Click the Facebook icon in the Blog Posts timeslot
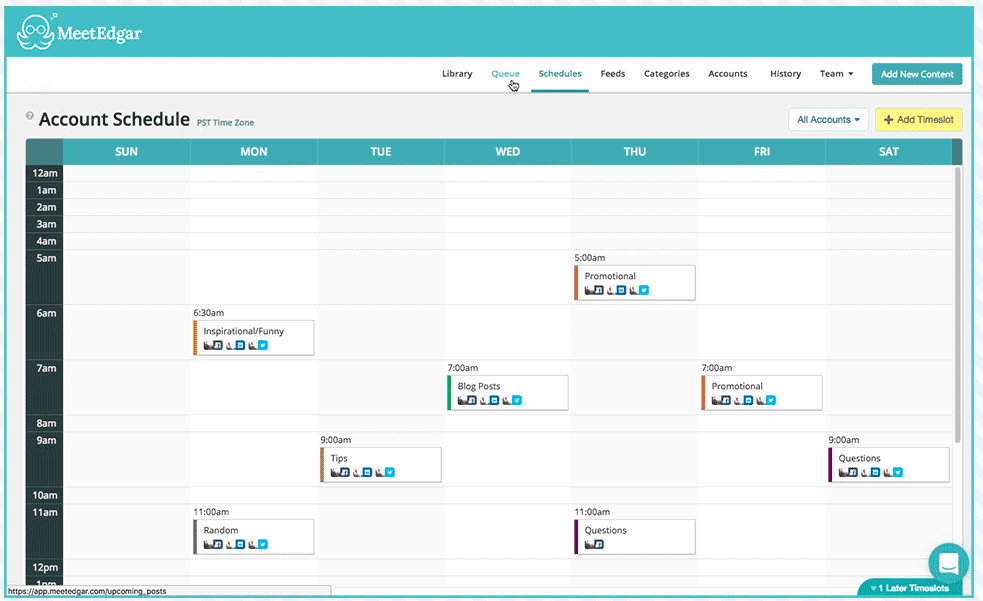983x601 pixels. [x=466, y=400]
